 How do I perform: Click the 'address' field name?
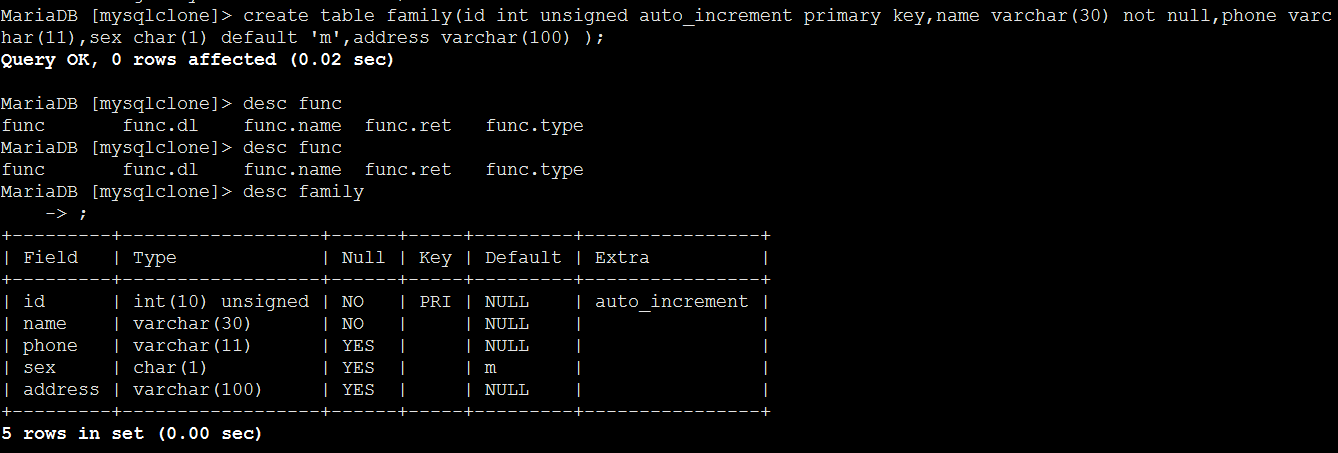pyautogui.click(x=61, y=390)
